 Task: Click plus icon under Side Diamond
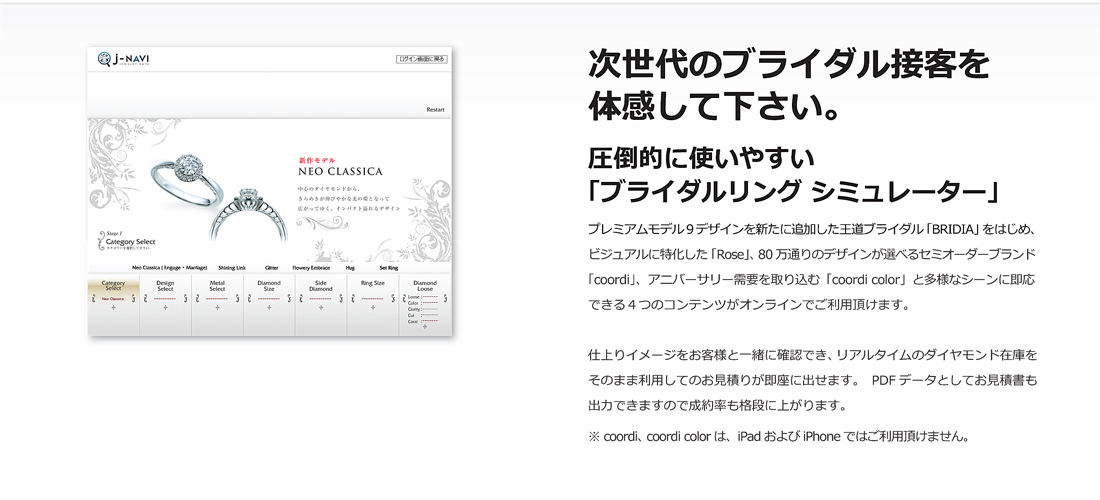(321, 308)
